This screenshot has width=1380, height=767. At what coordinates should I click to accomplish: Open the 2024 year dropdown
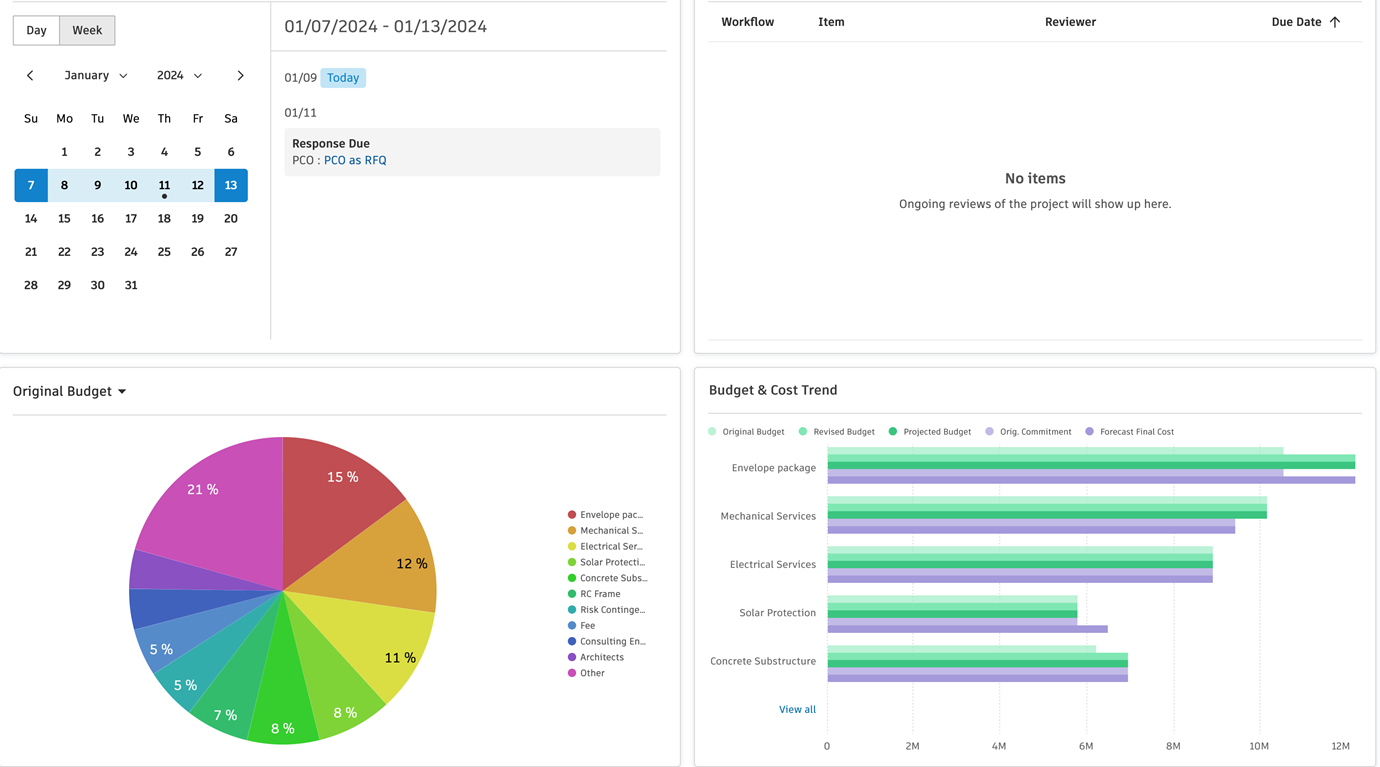pyautogui.click(x=180, y=76)
